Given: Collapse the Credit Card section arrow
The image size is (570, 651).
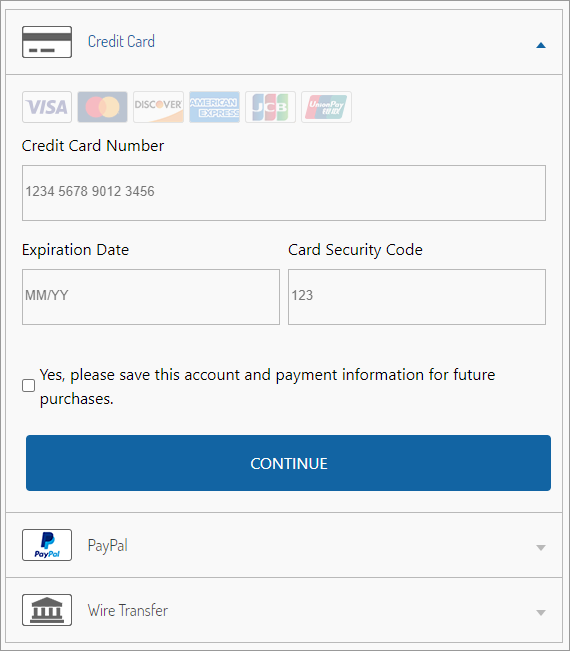Looking at the screenshot, I should pyautogui.click(x=541, y=45).
